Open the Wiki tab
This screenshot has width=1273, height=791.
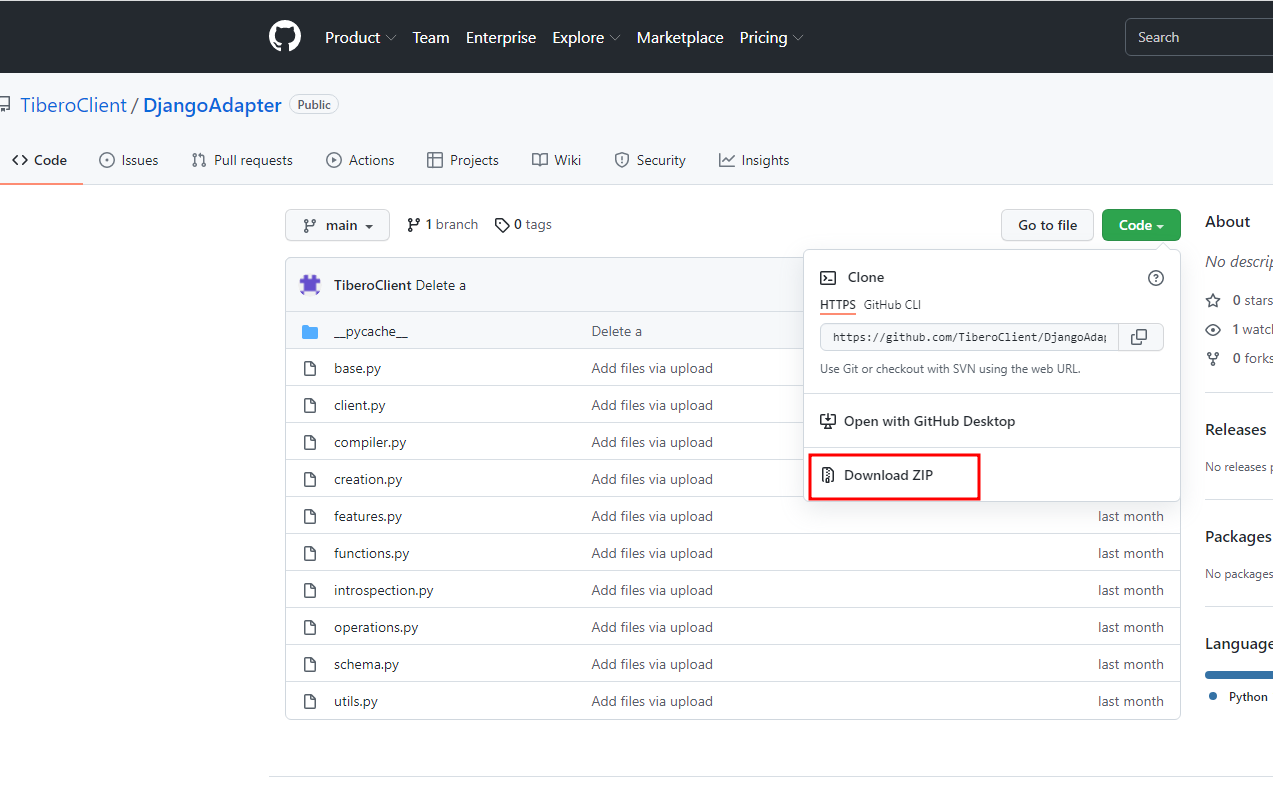tap(556, 160)
